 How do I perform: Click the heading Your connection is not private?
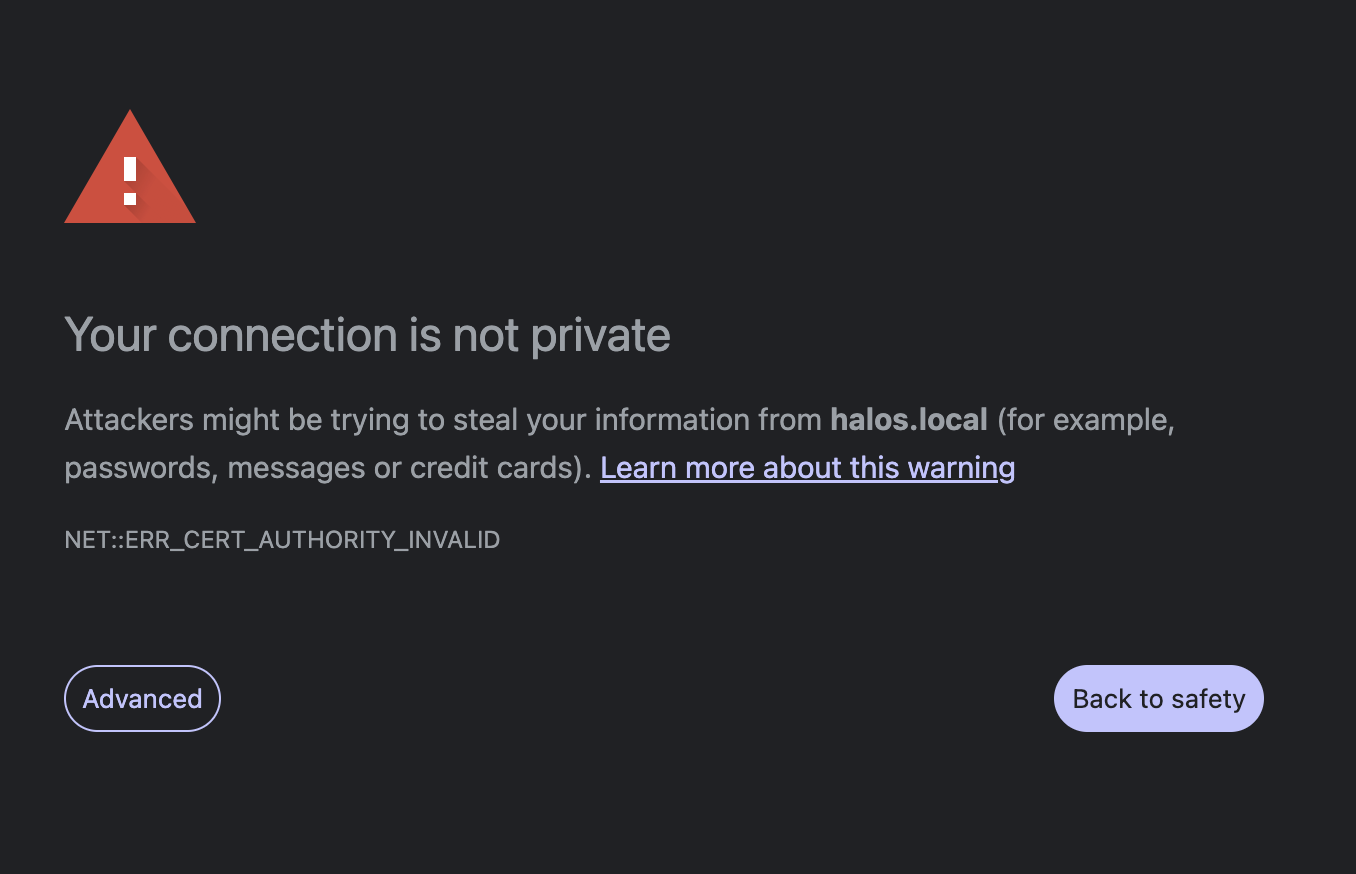[x=367, y=335]
